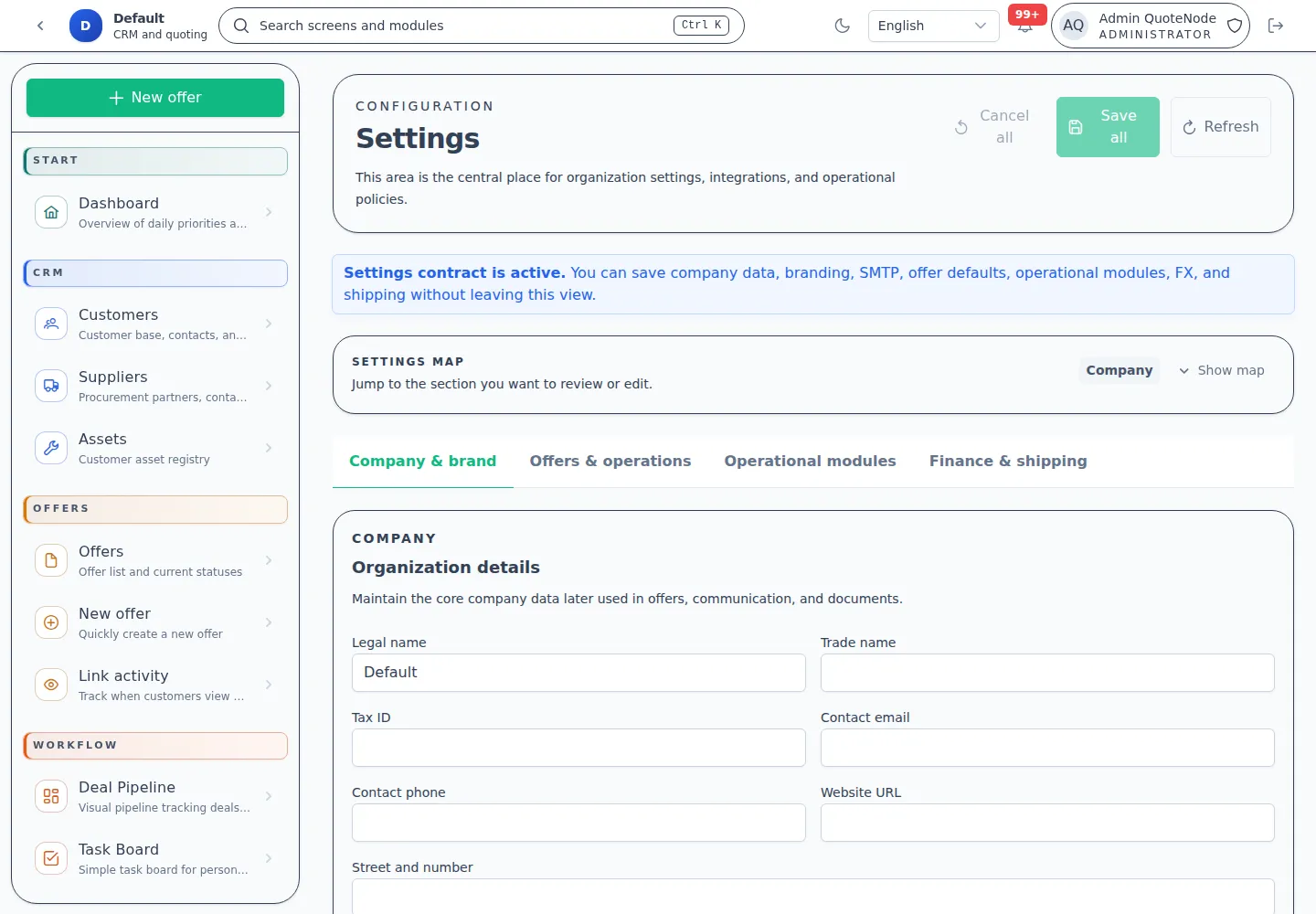Expand the Task Board row chevron

[x=269, y=858]
